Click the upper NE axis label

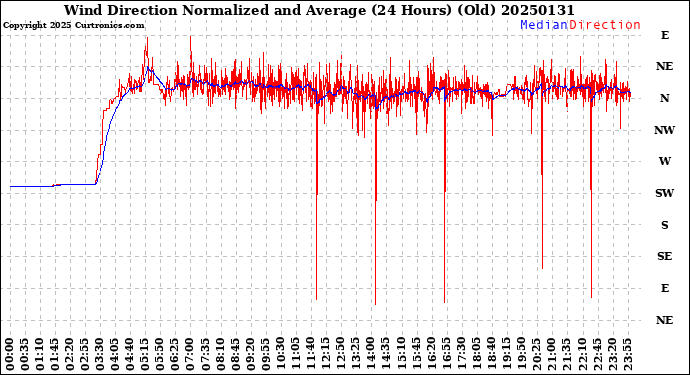click(x=664, y=66)
